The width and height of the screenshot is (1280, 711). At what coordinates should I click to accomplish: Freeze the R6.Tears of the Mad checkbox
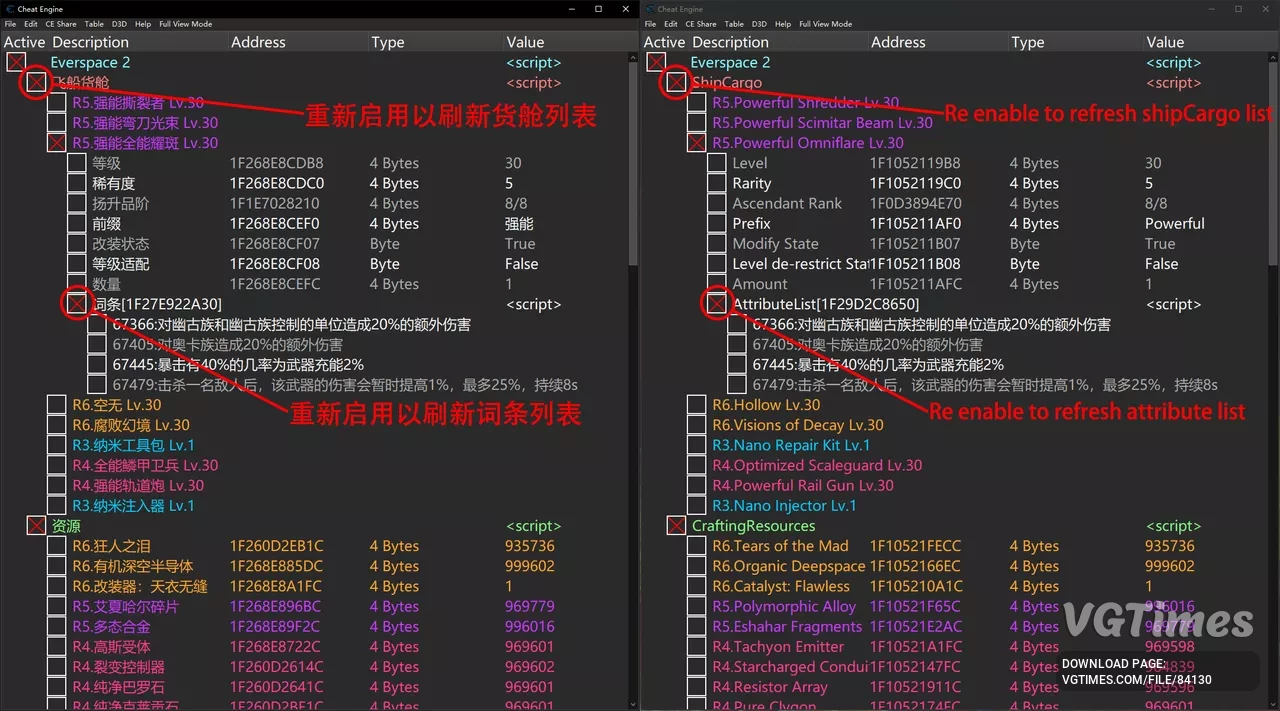point(696,546)
